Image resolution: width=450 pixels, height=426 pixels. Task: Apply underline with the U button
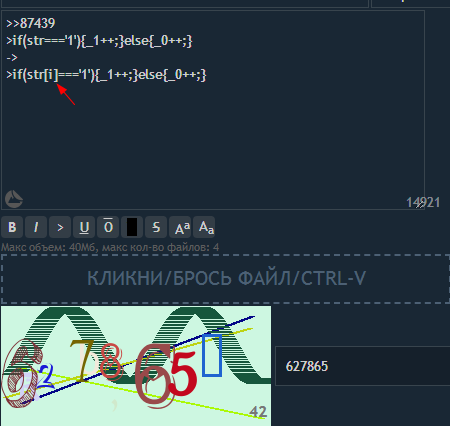[x=84, y=227]
